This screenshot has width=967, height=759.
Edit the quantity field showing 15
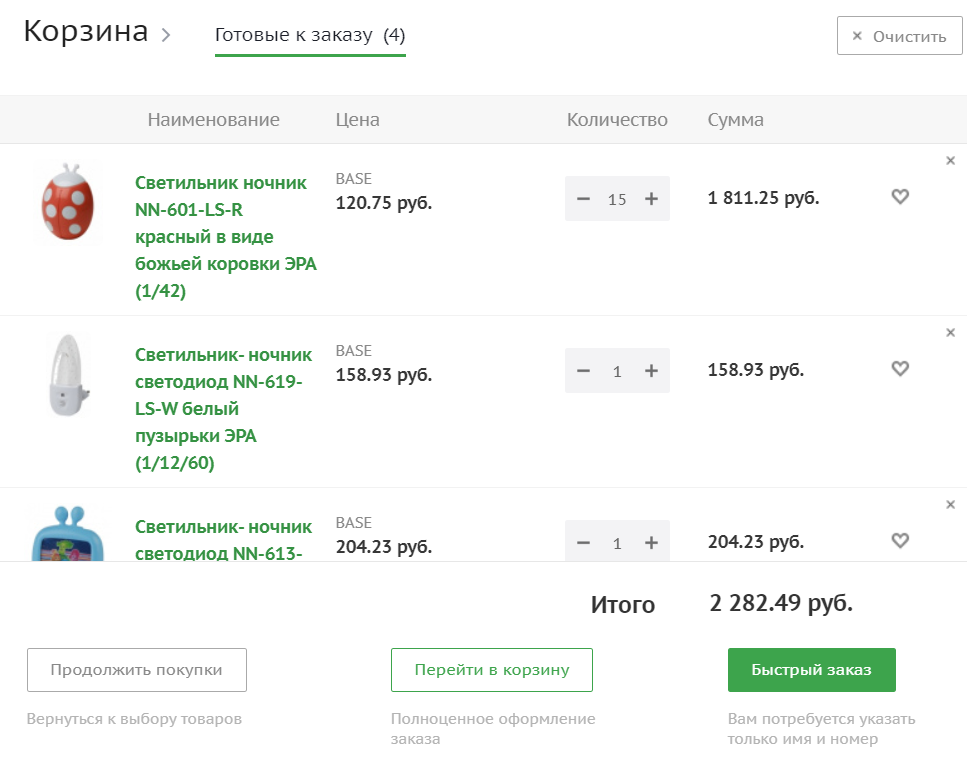pyautogui.click(x=617, y=199)
